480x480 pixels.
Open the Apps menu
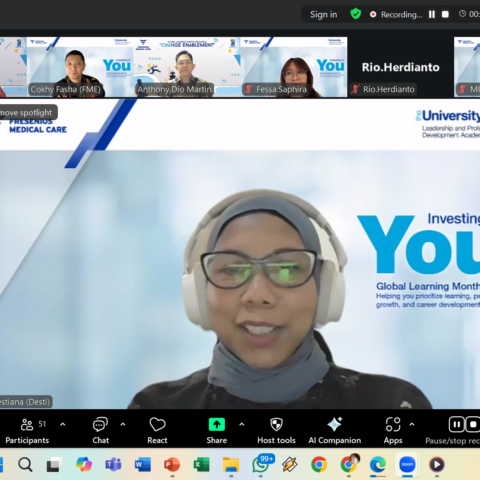393,431
